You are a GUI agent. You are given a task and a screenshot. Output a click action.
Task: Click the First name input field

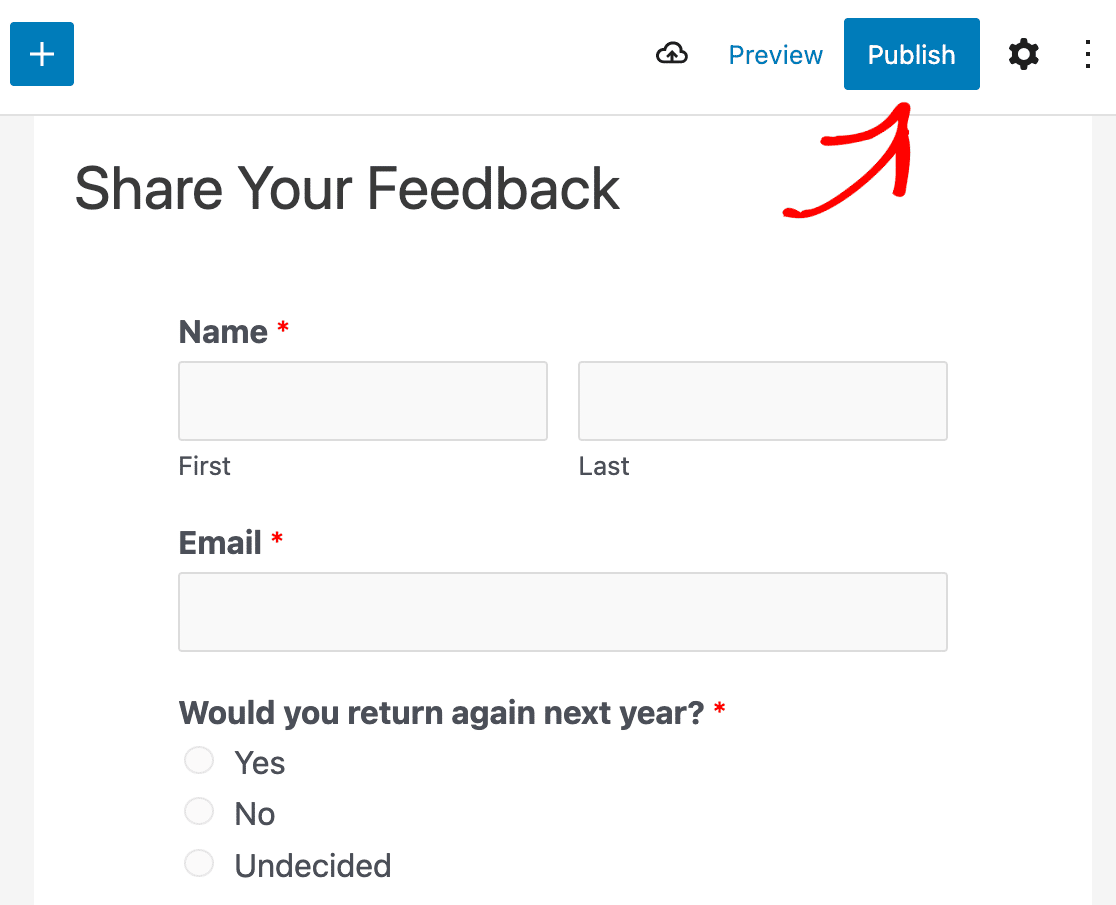(363, 401)
